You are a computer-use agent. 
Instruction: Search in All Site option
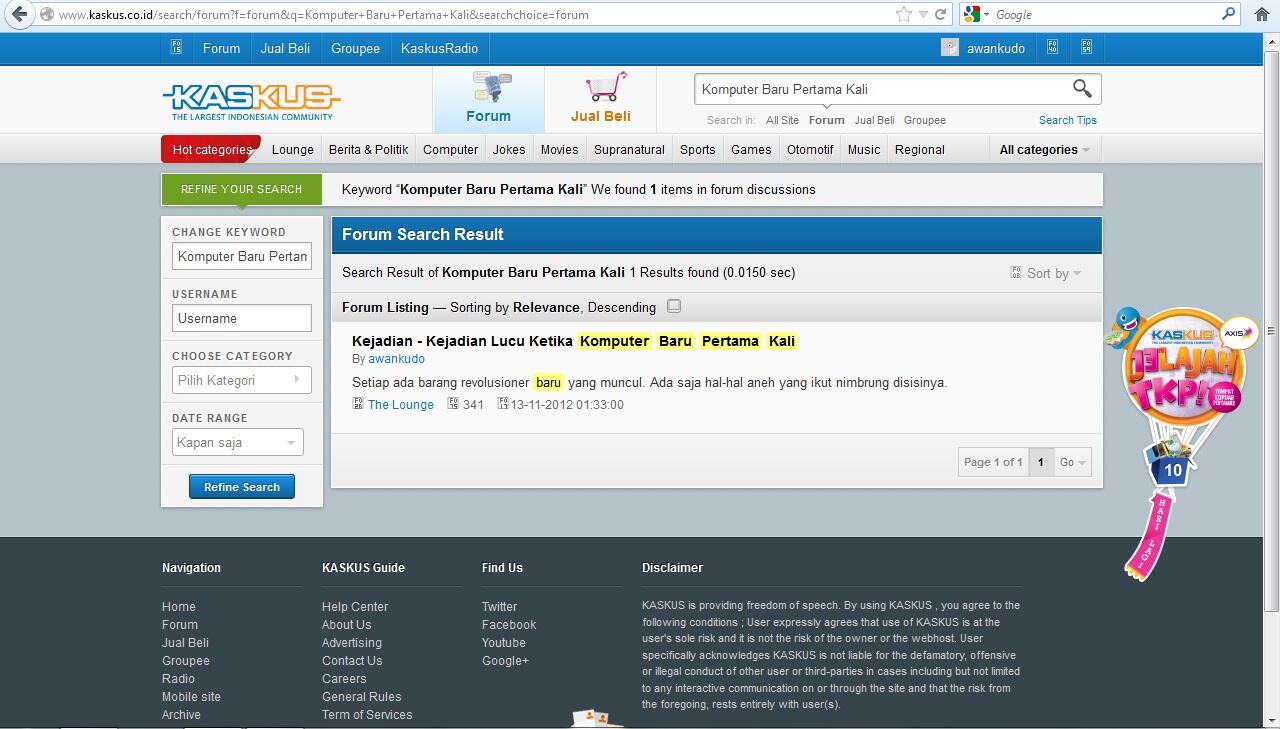pyautogui.click(x=782, y=120)
